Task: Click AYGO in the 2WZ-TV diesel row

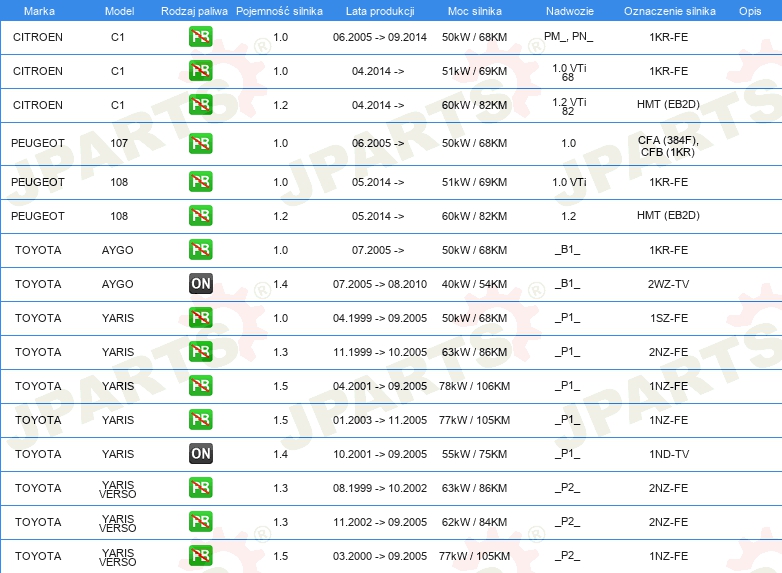Action: click(118, 284)
